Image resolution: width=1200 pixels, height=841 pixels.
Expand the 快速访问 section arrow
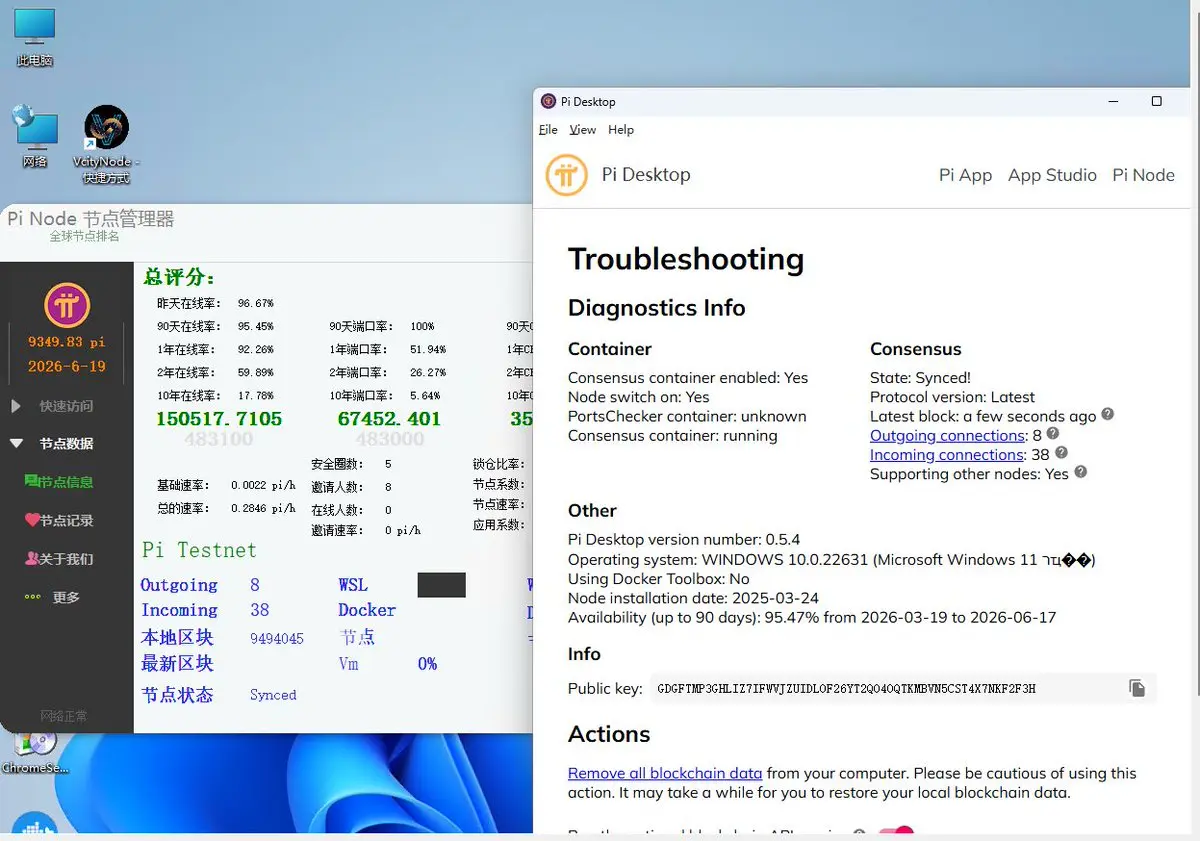[16, 406]
